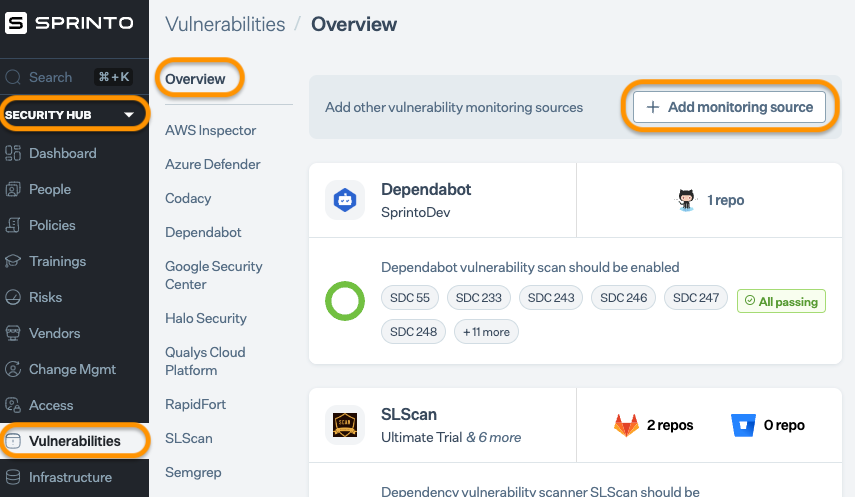Open Halo Security source
The width and height of the screenshot is (855, 497).
(206, 318)
